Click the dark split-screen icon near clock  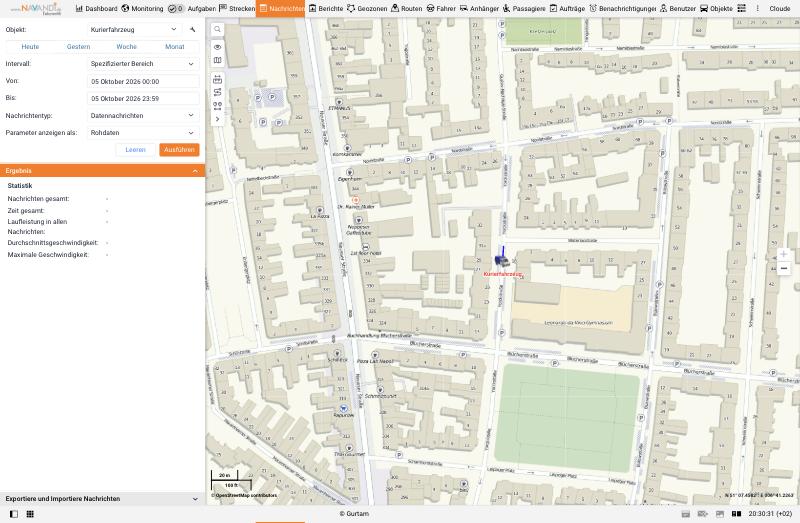click(736, 514)
